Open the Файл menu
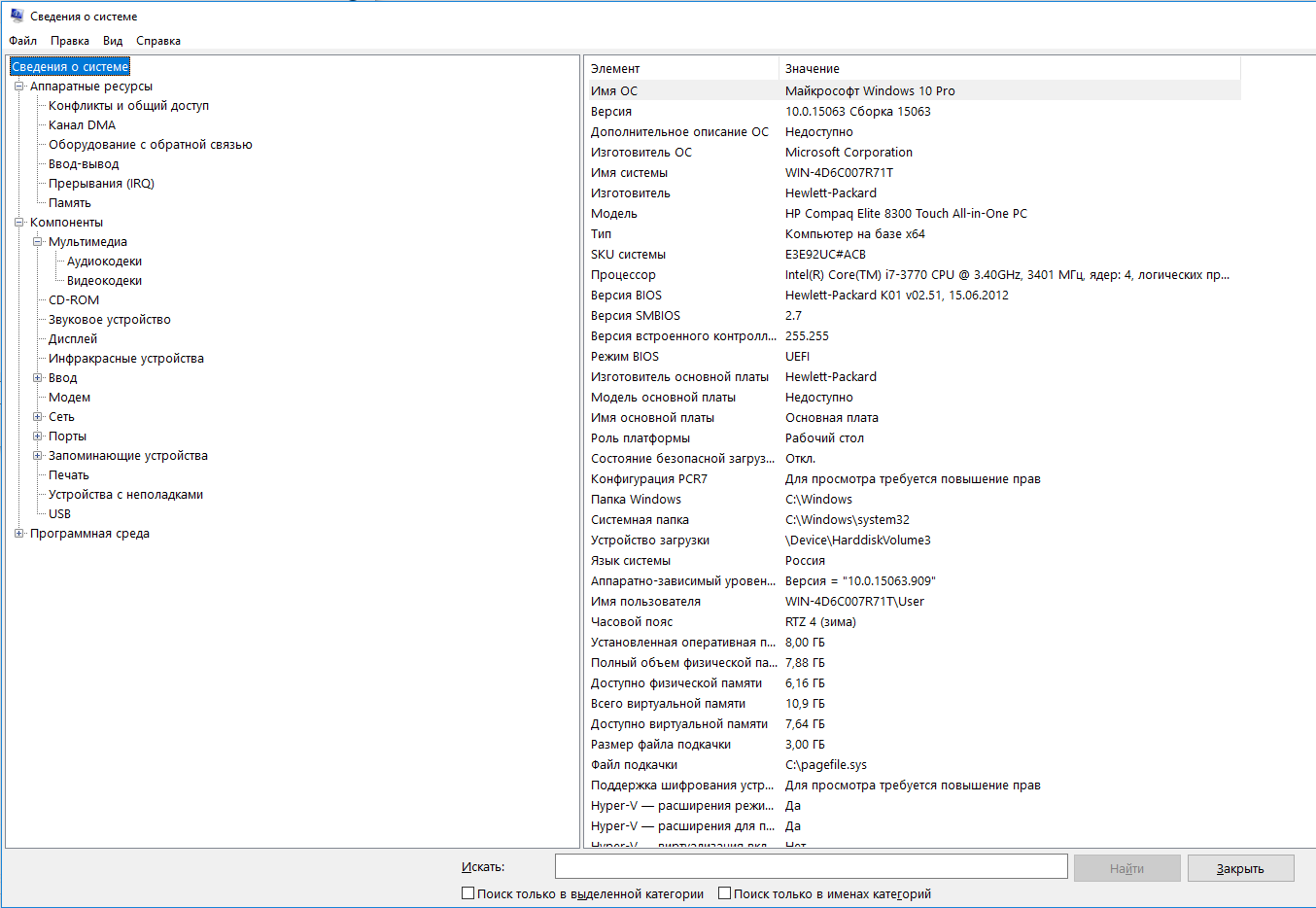This screenshot has width=1316, height=908. pyautogui.click(x=22, y=41)
